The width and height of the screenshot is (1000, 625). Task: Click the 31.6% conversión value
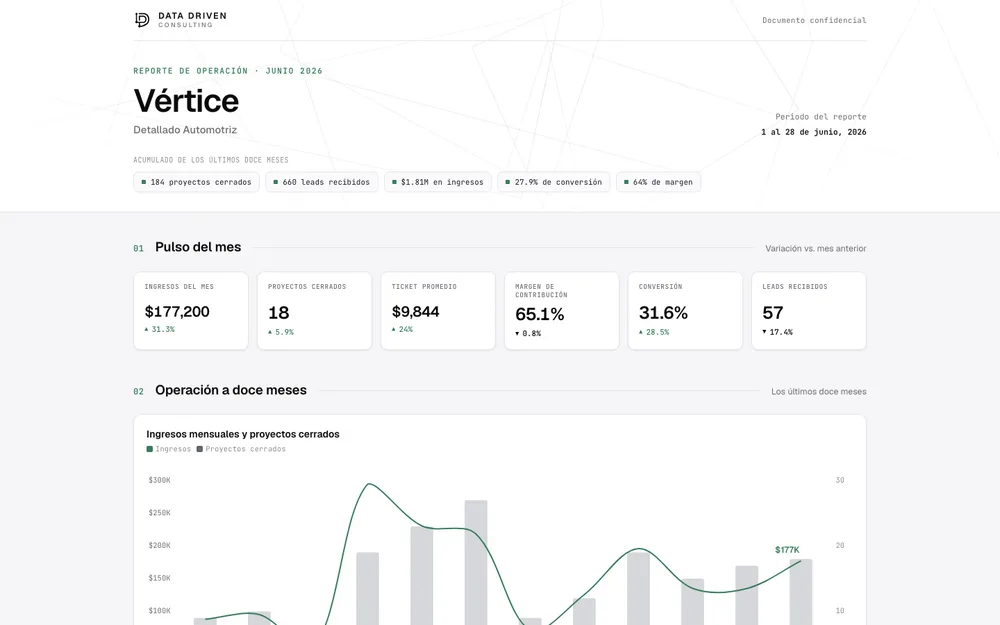click(x=663, y=313)
